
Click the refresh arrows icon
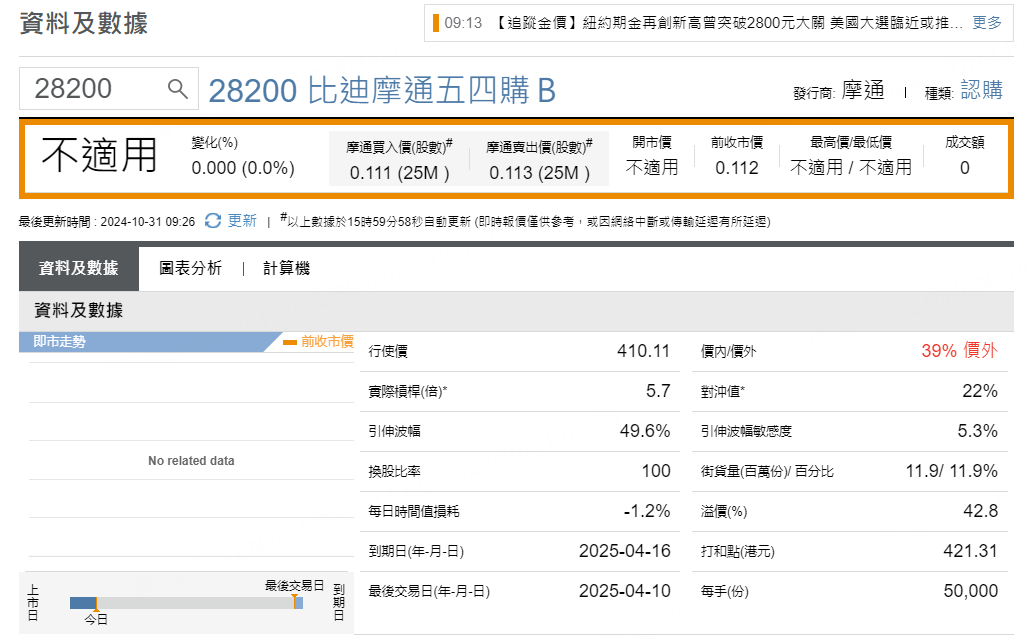click(x=213, y=221)
